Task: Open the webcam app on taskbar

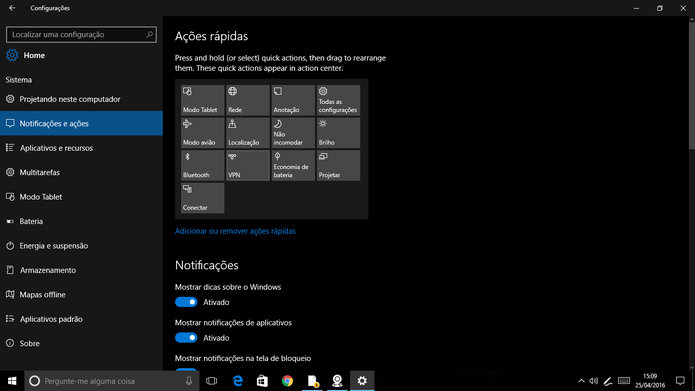Action: click(x=337, y=381)
